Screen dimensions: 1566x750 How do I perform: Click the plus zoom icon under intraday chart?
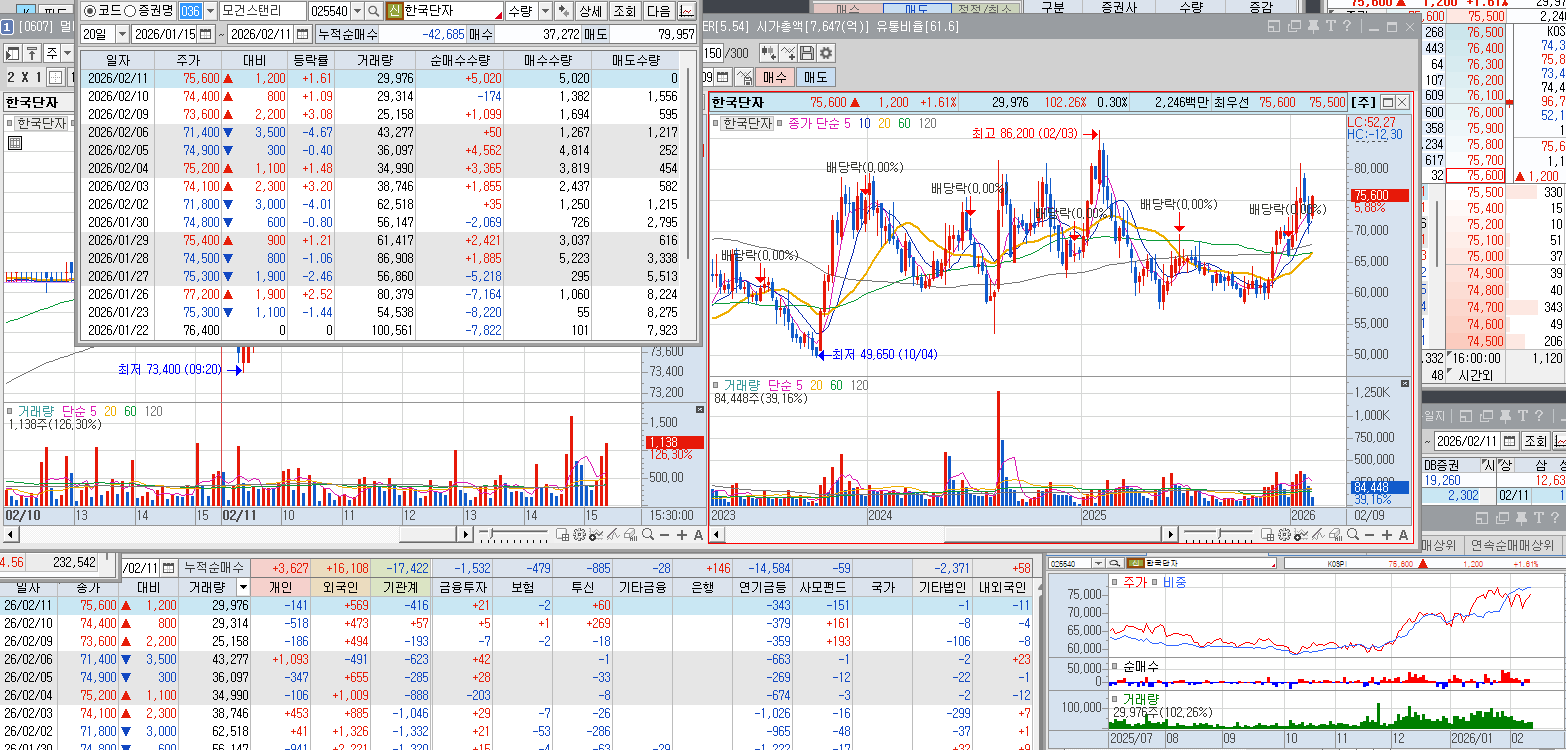click(682, 535)
